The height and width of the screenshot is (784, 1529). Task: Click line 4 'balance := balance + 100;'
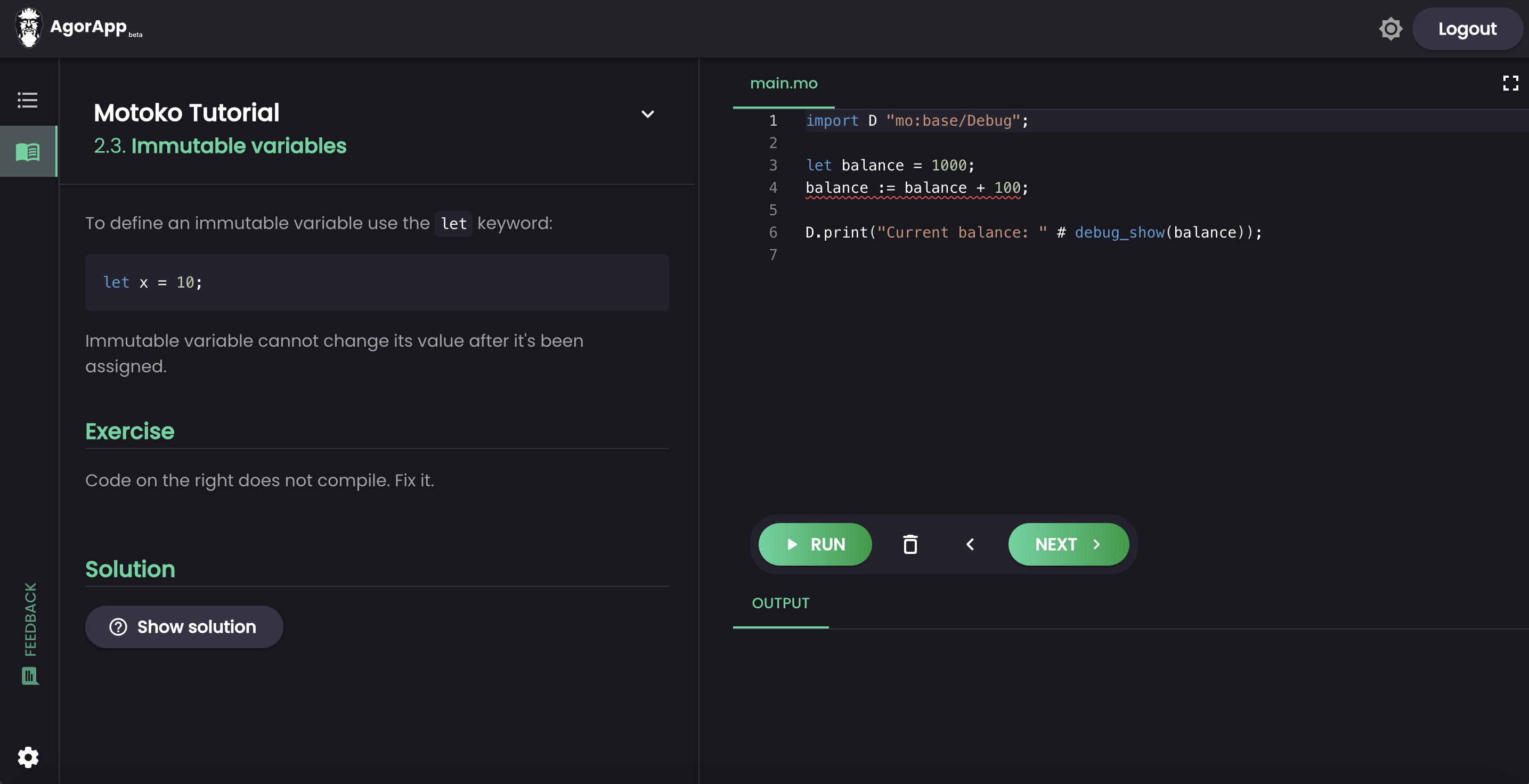tap(916, 187)
